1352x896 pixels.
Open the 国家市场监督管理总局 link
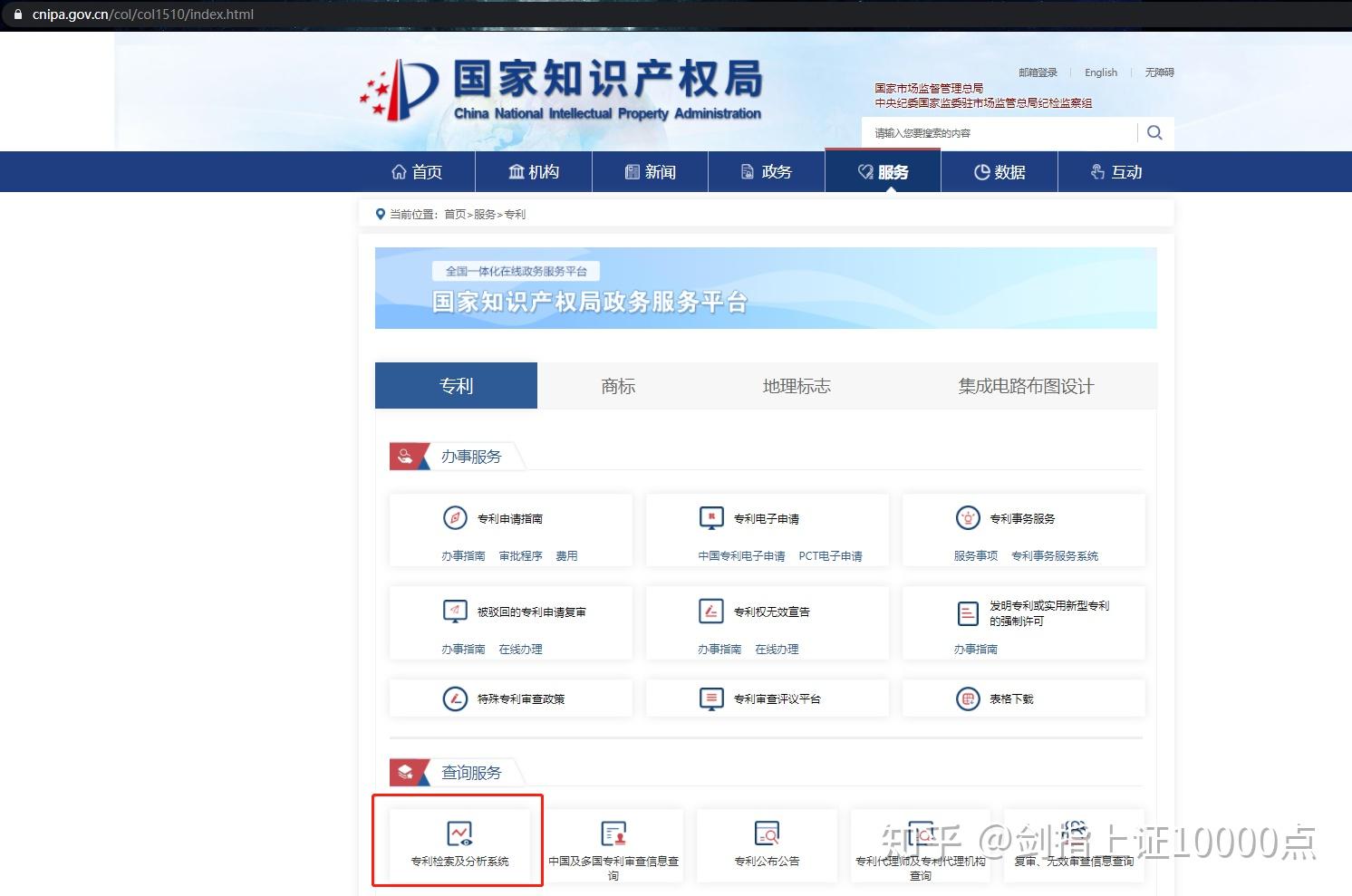(929, 89)
